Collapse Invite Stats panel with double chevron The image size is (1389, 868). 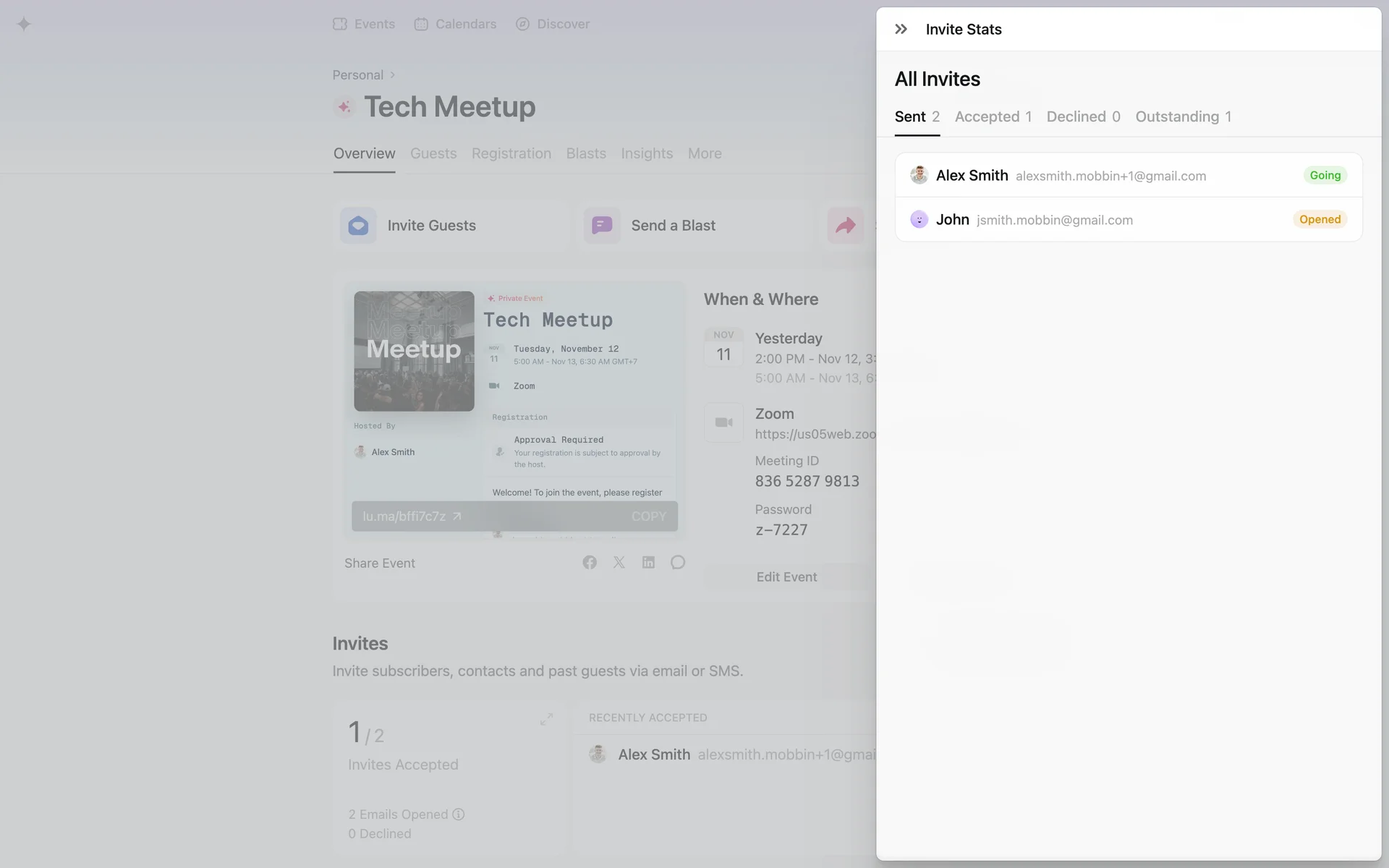[901, 29]
